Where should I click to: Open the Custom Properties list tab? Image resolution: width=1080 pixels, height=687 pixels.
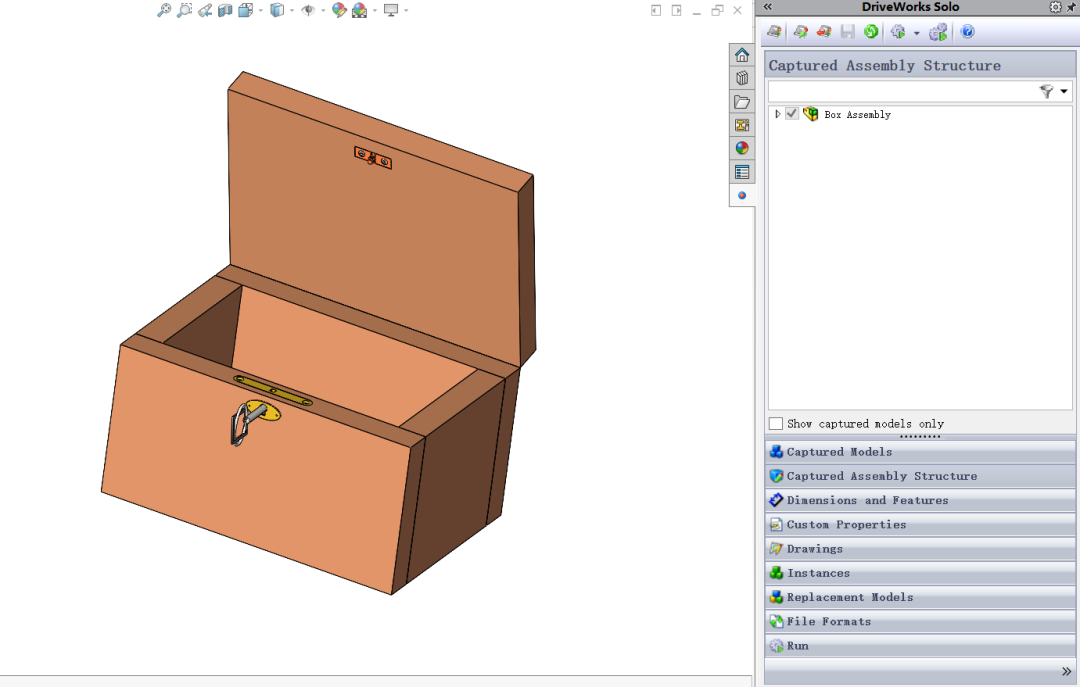coord(742,172)
